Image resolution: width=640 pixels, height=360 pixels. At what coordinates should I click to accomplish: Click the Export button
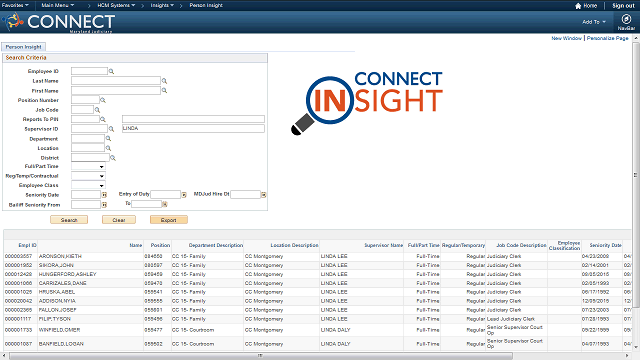[x=169, y=220]
